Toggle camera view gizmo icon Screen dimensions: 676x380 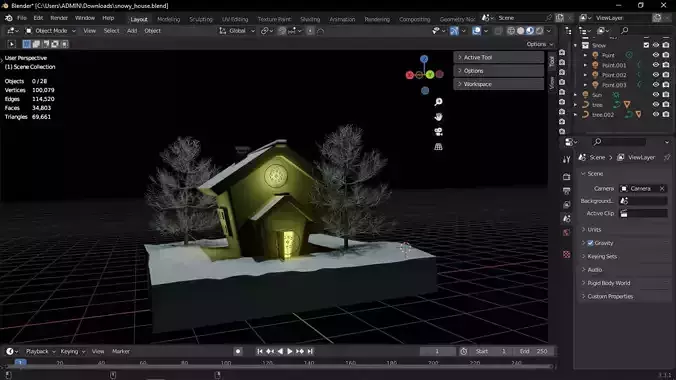coord(438,132)
